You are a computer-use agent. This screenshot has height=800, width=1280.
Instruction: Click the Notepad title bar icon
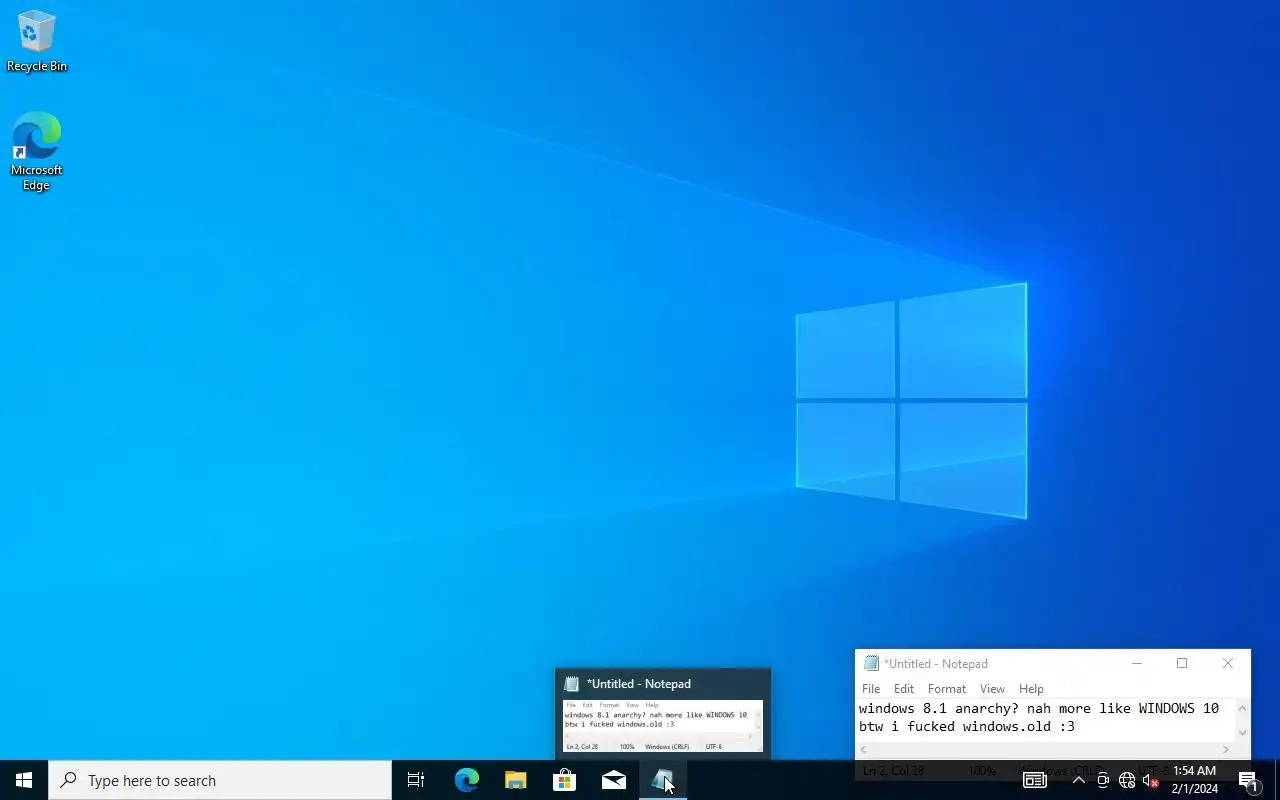[871, 663]
